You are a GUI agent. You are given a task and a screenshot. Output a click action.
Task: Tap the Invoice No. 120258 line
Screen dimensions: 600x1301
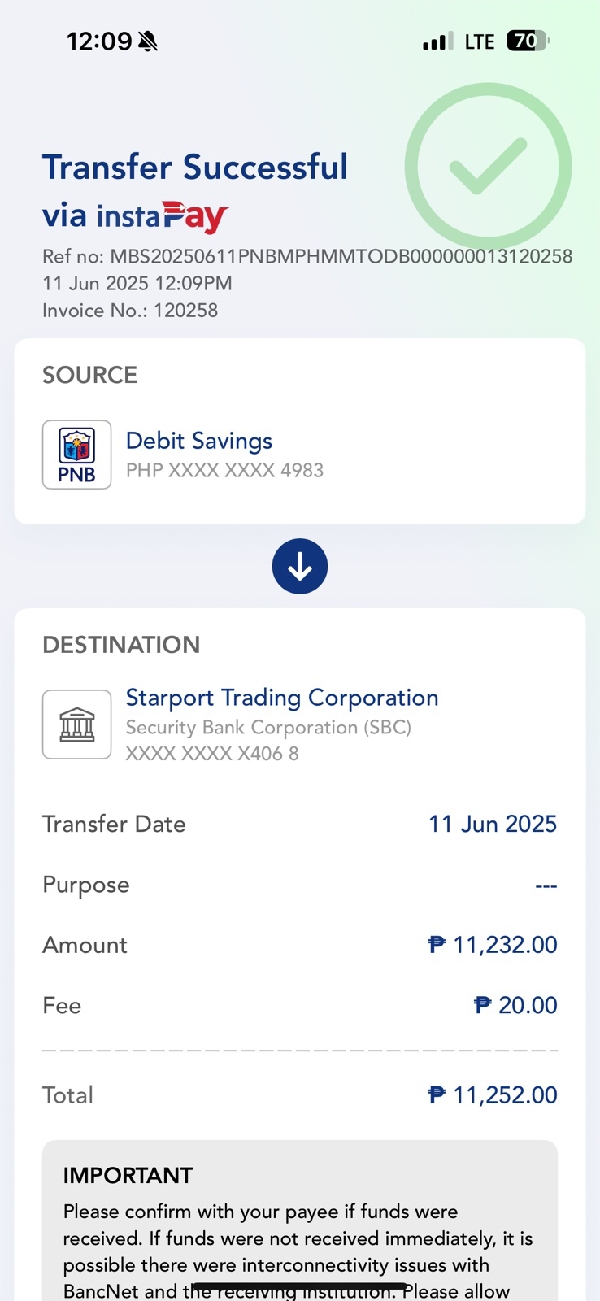coord(130,310)
